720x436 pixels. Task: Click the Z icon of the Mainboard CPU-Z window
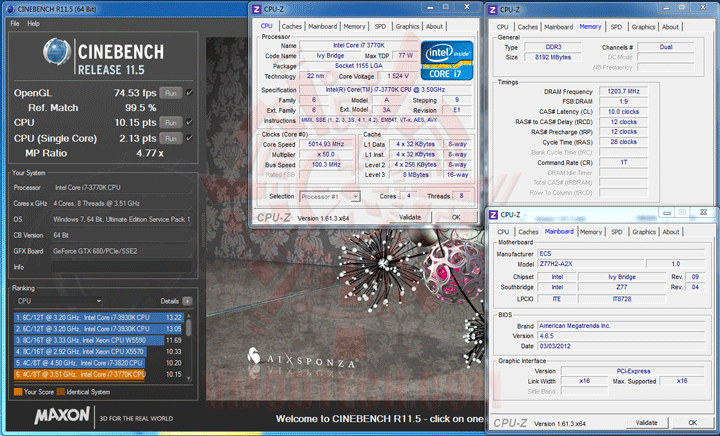click(x=493, y=214)
